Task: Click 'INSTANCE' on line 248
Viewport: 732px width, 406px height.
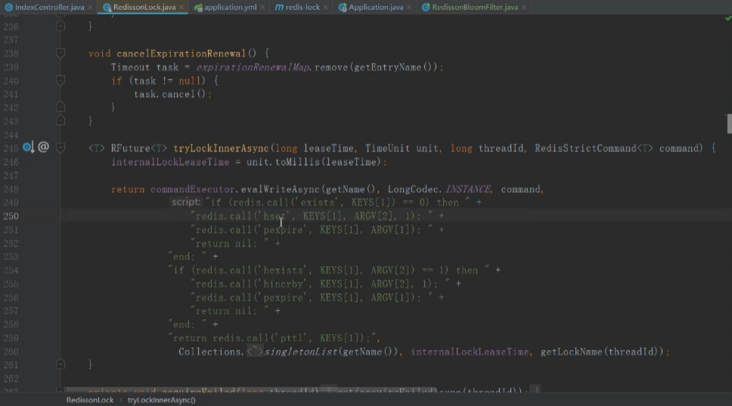Action: pos(468,189)
